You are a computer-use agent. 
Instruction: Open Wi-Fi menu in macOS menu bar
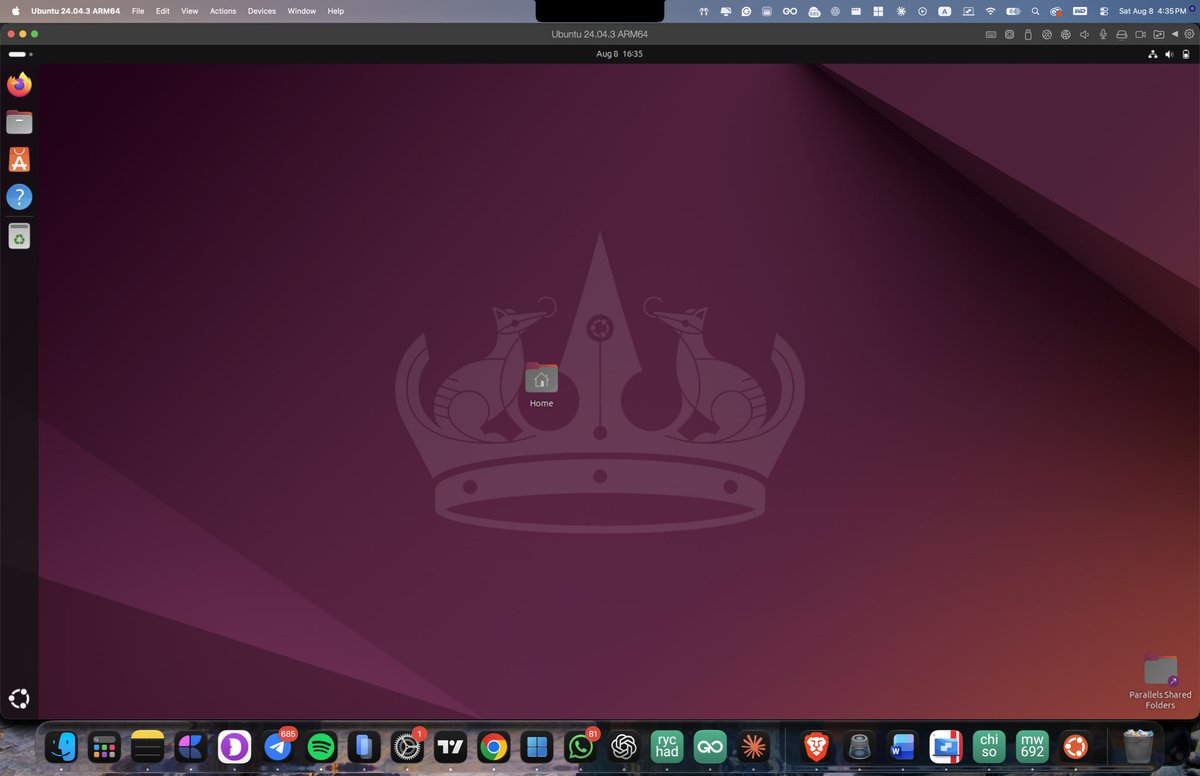tap(991, 11)
